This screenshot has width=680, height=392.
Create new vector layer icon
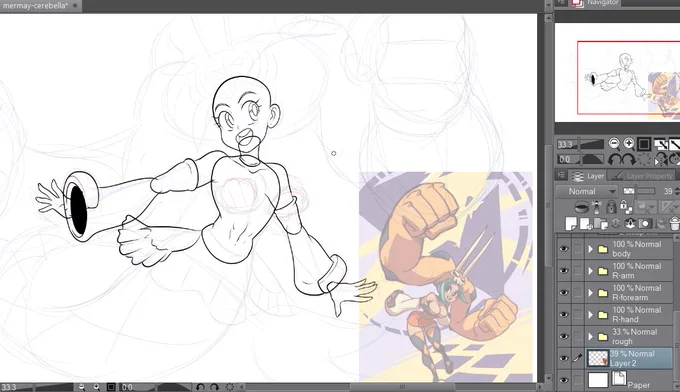point(585,224)
